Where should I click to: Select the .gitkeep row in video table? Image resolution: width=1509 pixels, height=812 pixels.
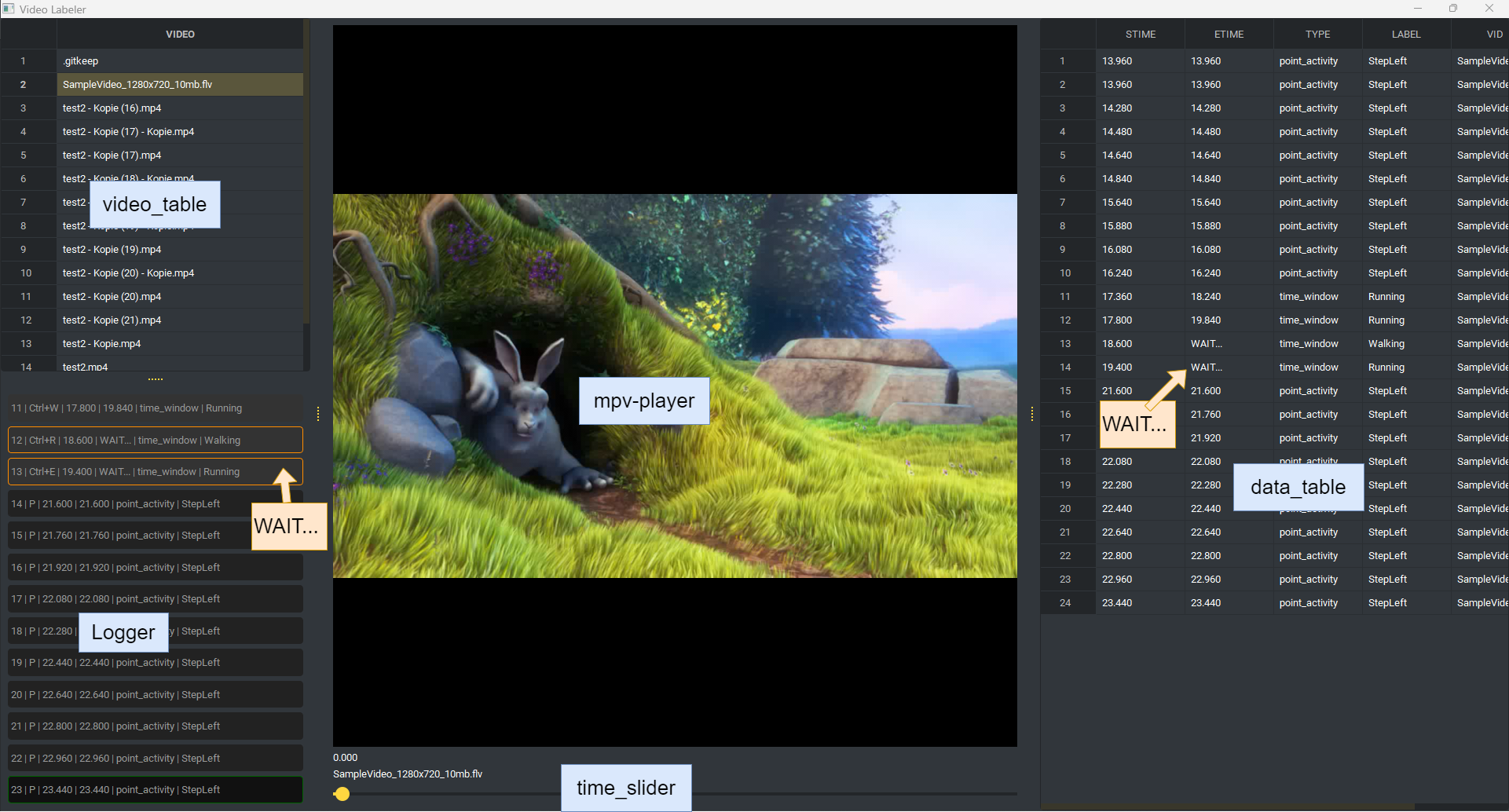[180, 61]
